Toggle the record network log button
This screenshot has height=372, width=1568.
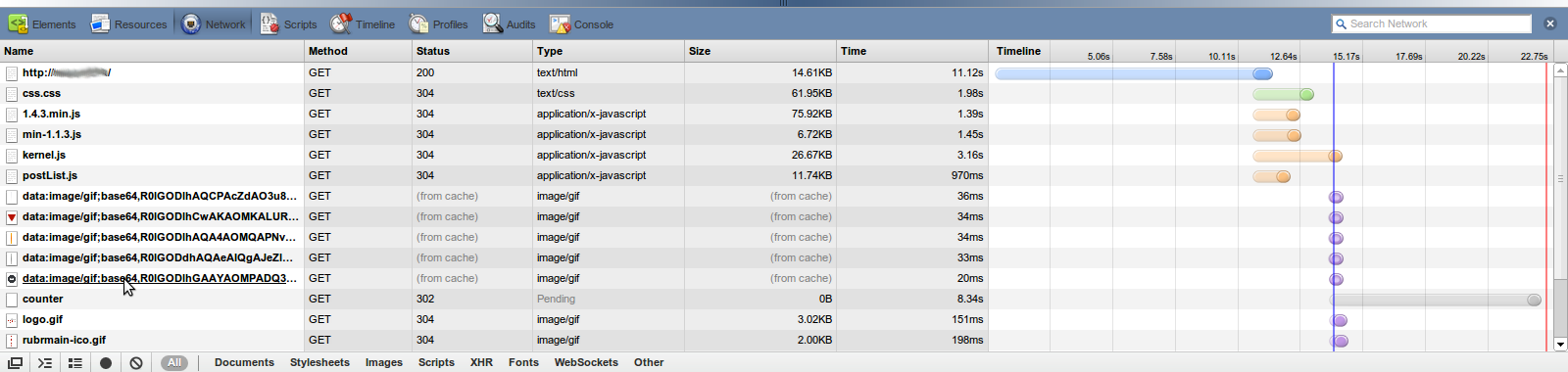tap(106, 362)
